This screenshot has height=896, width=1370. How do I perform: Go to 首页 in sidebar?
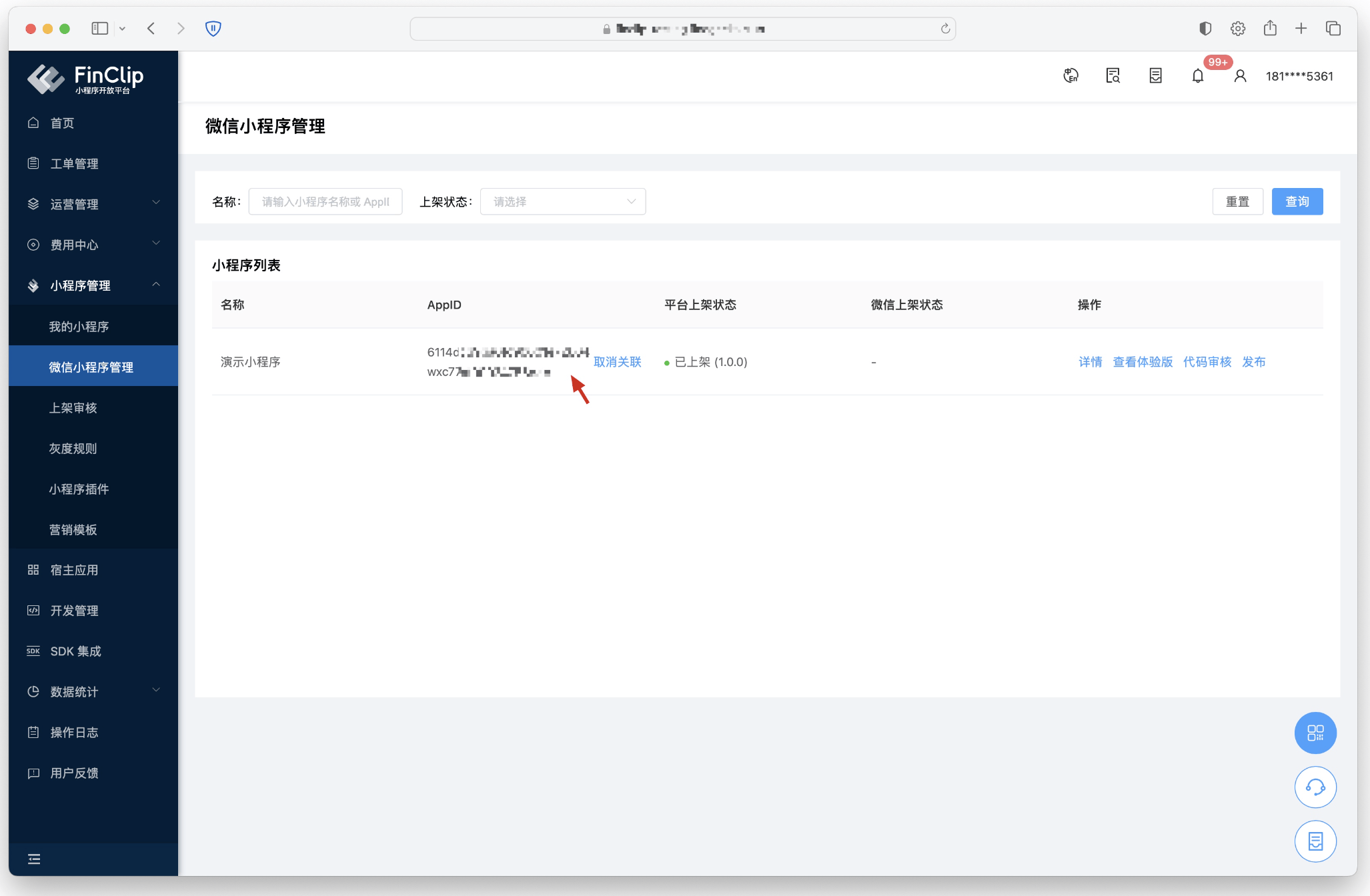click(x=93, y=123)
